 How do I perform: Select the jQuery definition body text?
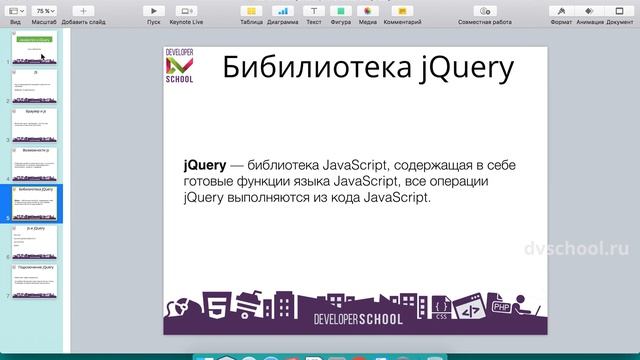349,181
